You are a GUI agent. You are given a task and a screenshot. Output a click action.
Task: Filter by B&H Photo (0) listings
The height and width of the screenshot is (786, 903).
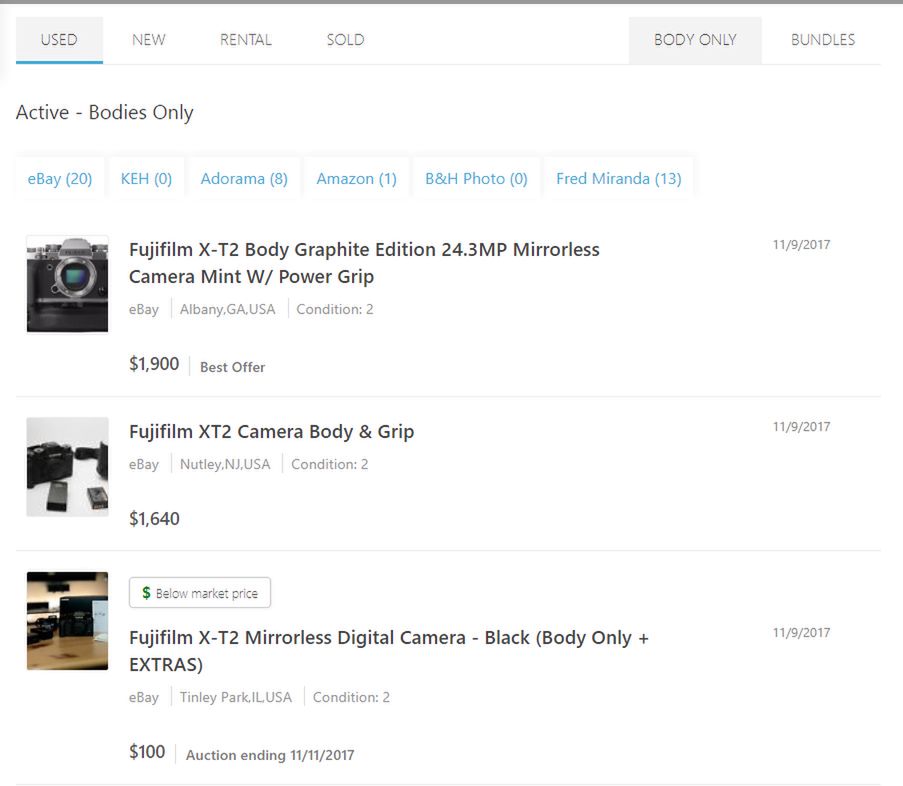click(476, 179)
